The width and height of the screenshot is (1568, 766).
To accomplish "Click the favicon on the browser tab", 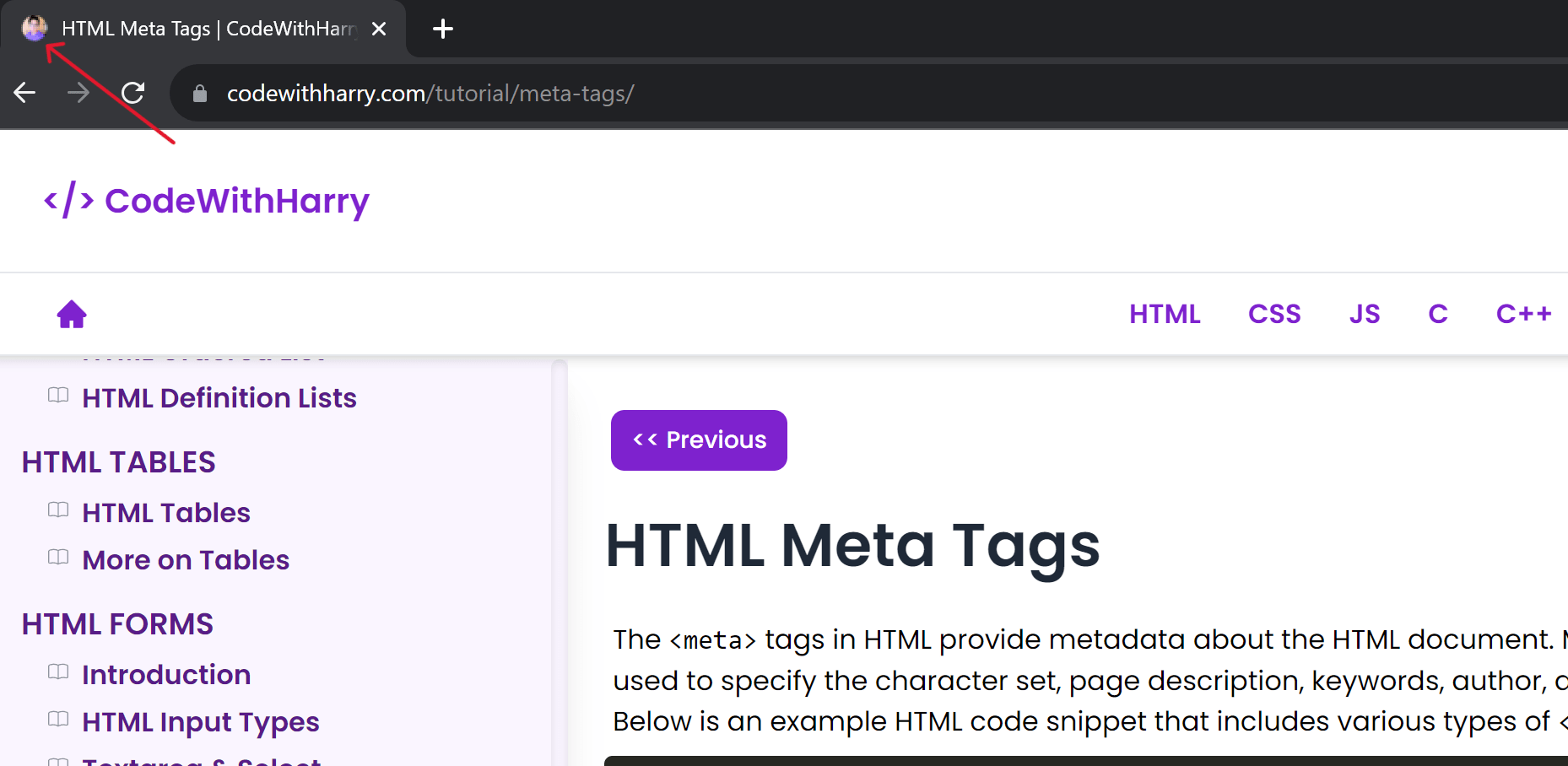I will click(x=35, y=29).
